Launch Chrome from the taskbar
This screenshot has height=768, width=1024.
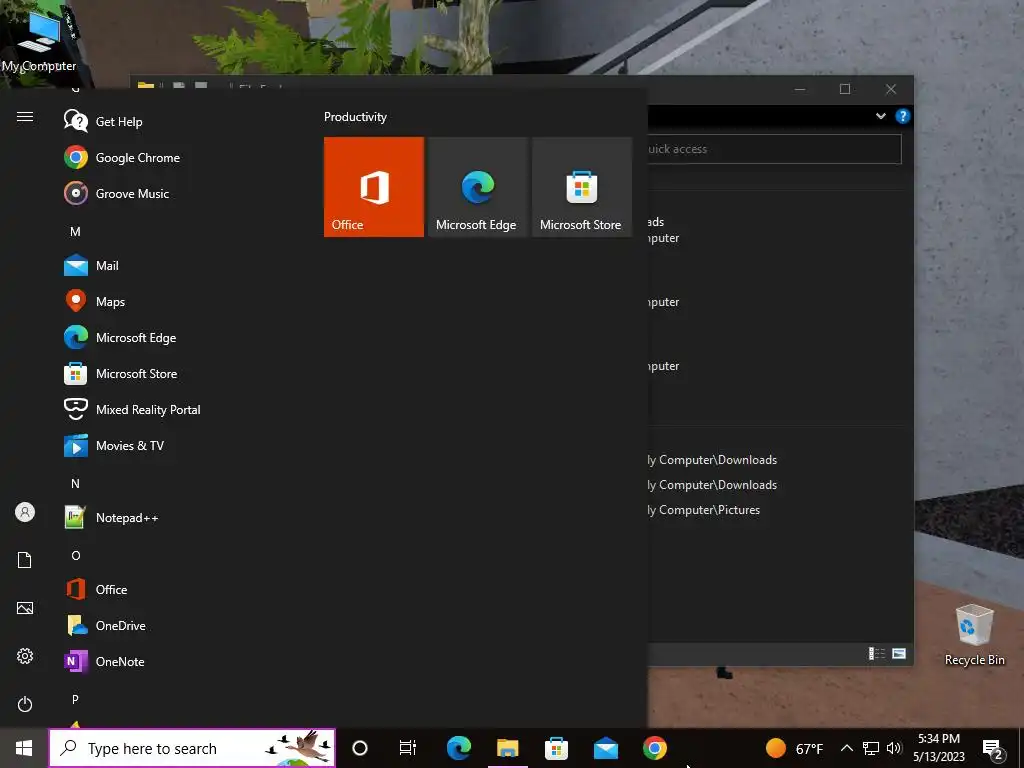tap(654, 748)
